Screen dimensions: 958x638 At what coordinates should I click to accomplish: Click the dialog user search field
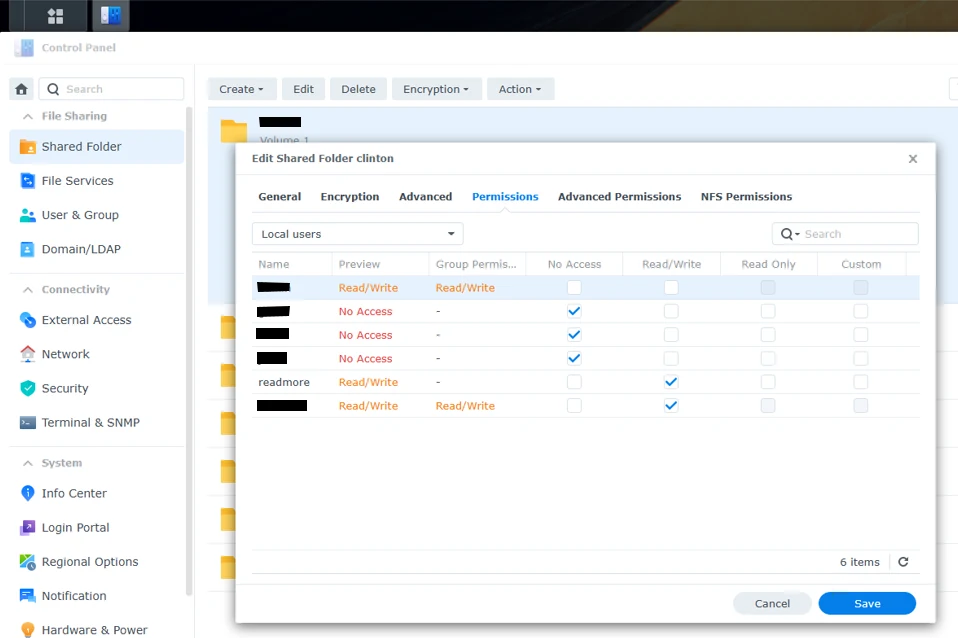(x=845, y=234)
